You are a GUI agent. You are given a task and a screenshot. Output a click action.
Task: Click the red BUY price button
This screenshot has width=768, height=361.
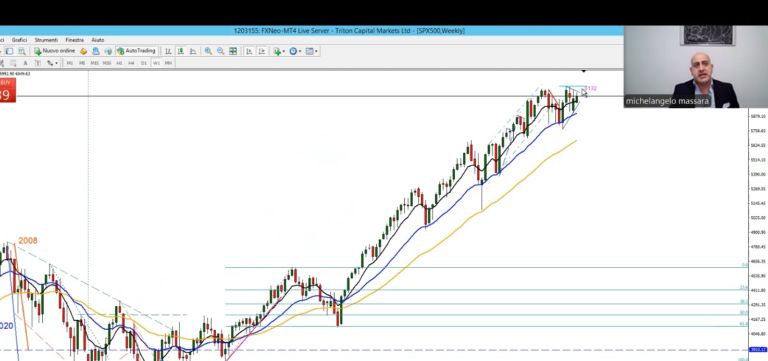[x=7, y=90]
